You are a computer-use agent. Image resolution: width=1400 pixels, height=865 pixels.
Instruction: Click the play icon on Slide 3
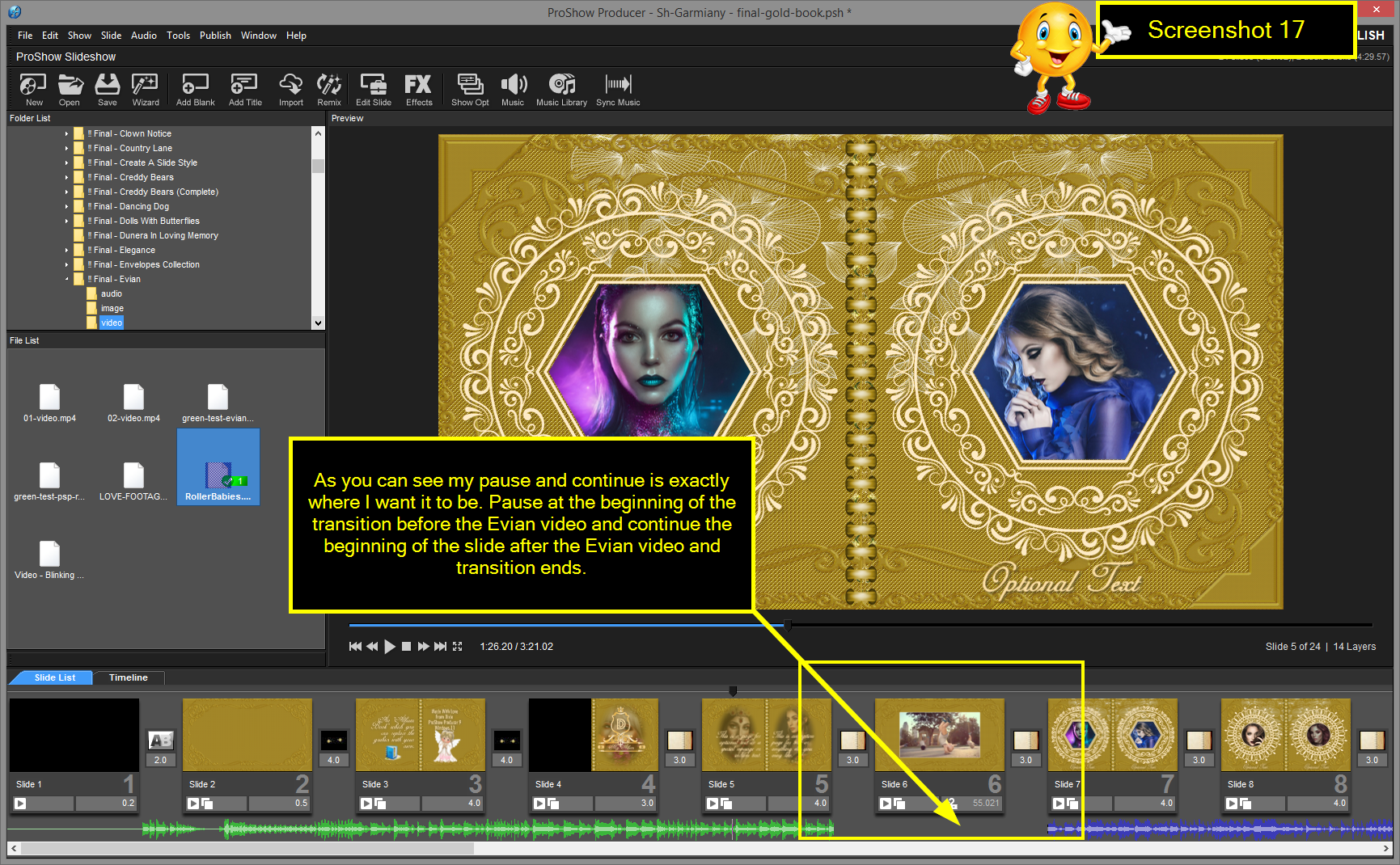366,804
